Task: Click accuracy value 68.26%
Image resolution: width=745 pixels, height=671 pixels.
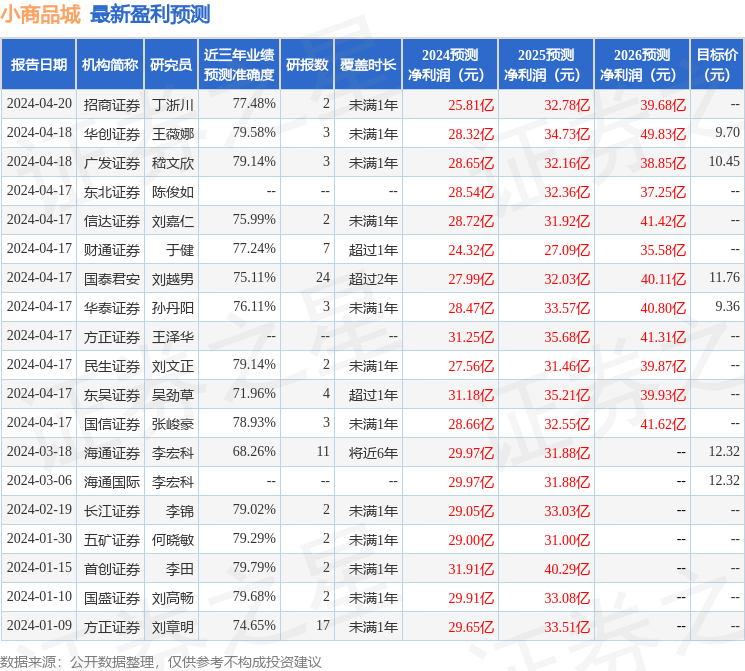Action: (254, 451)
